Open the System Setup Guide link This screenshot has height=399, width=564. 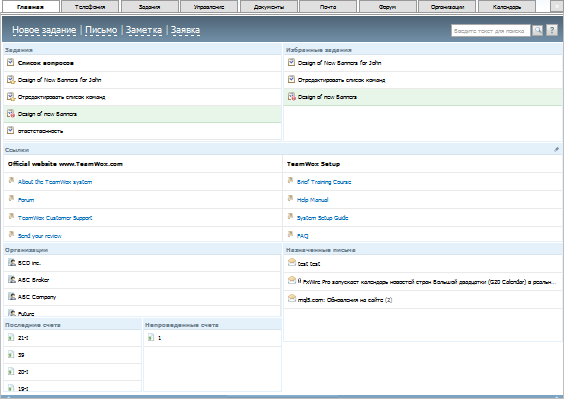[x=323, y=218]
